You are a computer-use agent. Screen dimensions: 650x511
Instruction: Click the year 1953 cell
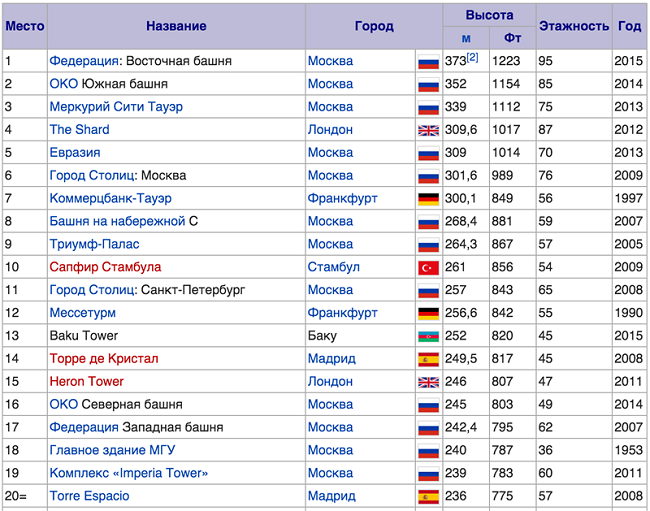628,450
